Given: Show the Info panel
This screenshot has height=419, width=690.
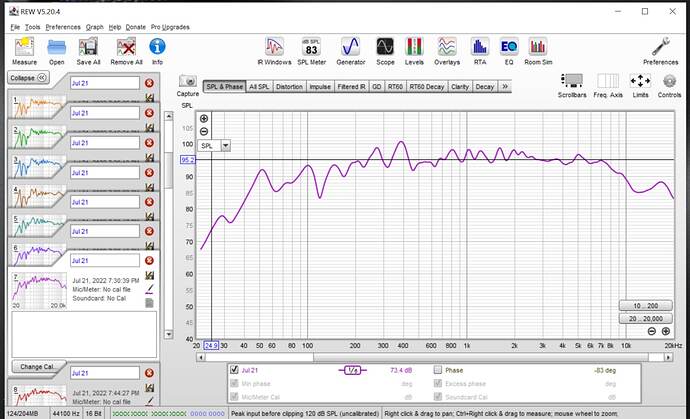Looking at the screenshot, I should click(x=157, y=51).
